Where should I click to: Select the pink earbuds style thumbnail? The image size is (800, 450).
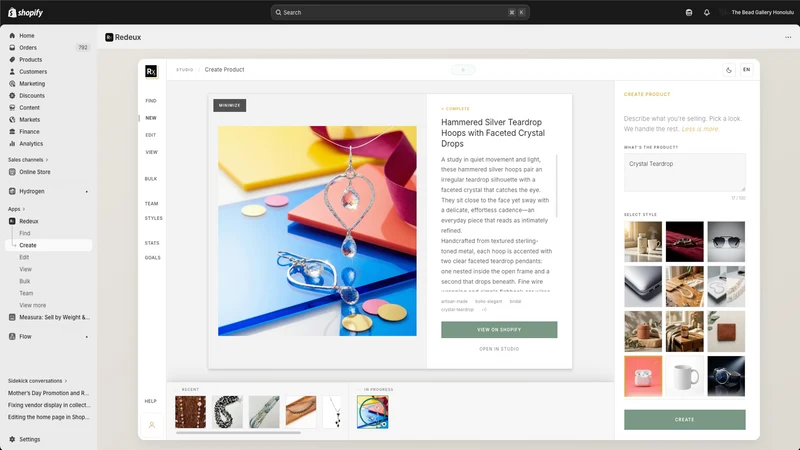[643, 377]
